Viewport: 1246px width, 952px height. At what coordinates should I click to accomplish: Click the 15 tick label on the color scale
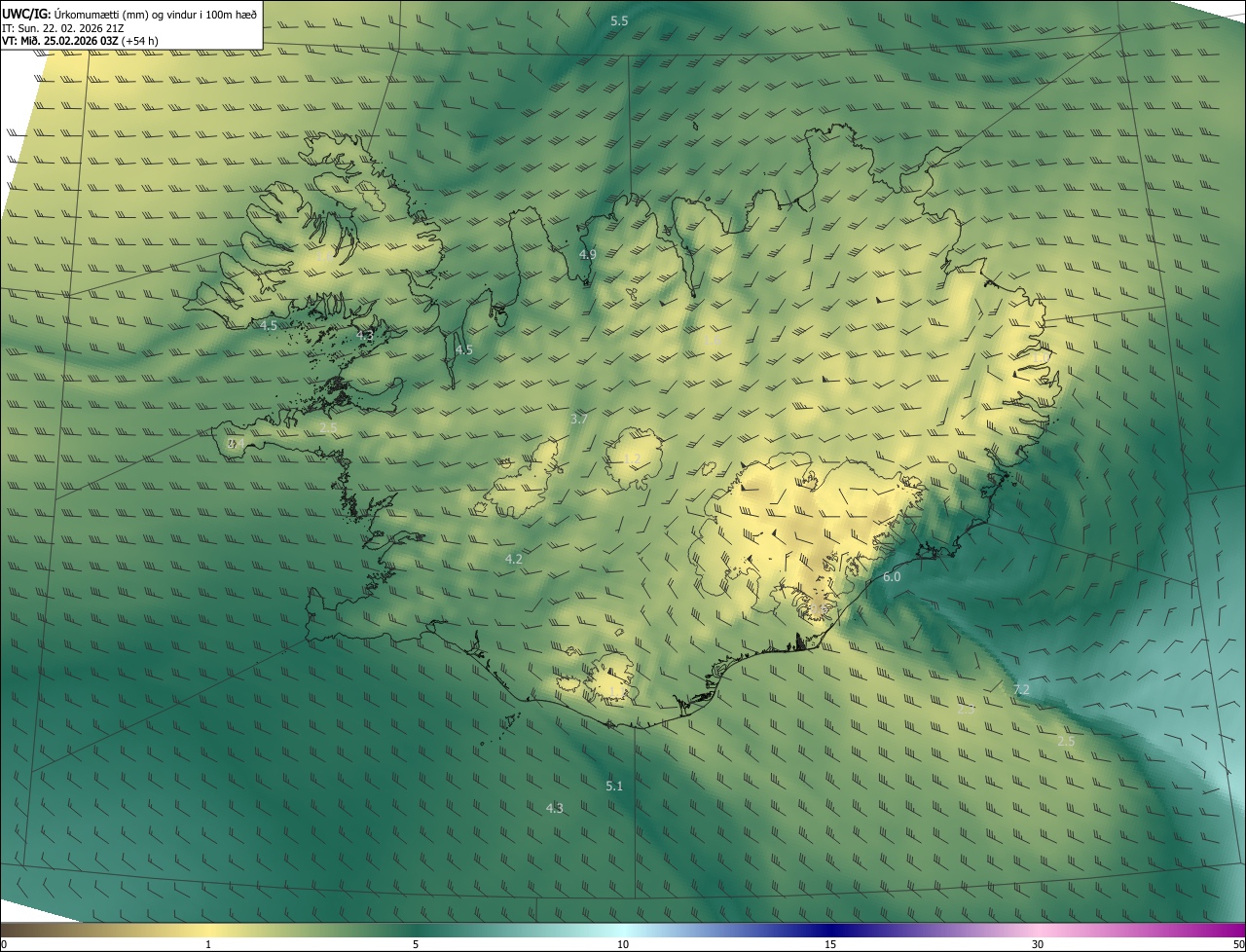(x=830, y=944)
